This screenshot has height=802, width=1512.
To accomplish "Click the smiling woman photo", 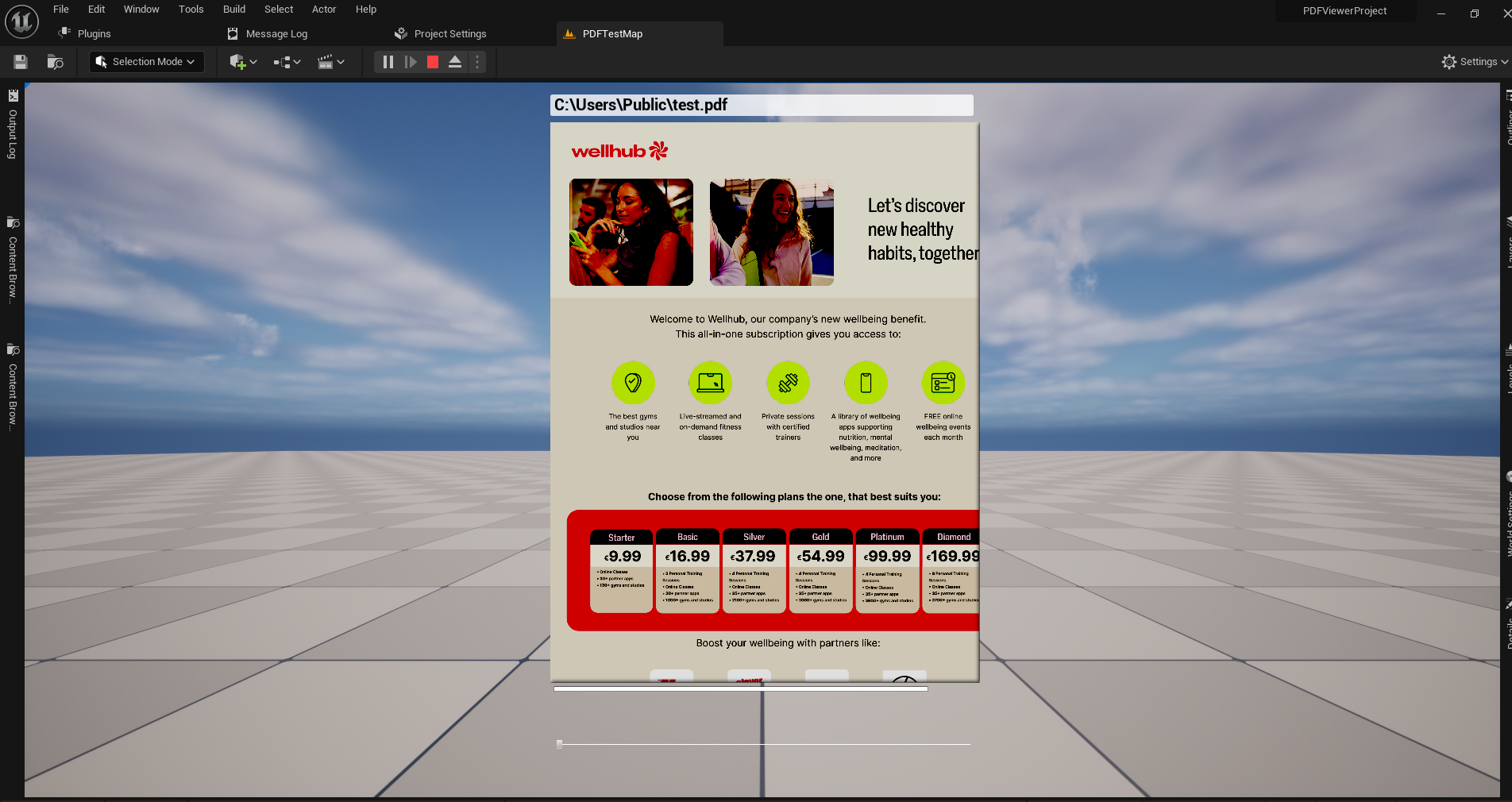I will tap(772, 232).
